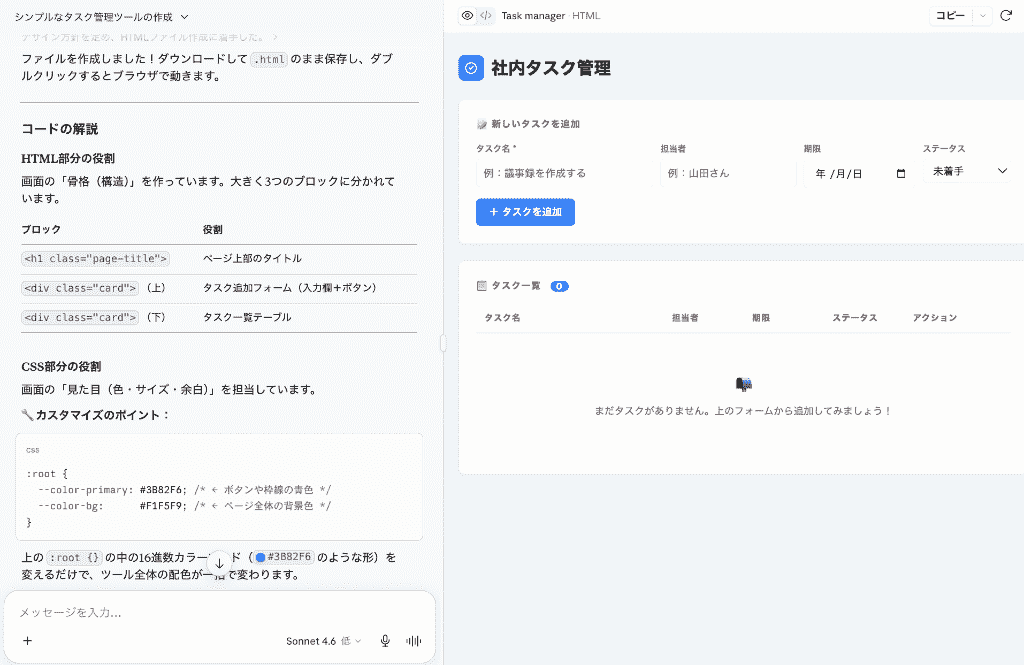1024x665 pixels.
Task: Click the plus attachment icon
Action: 27,641
